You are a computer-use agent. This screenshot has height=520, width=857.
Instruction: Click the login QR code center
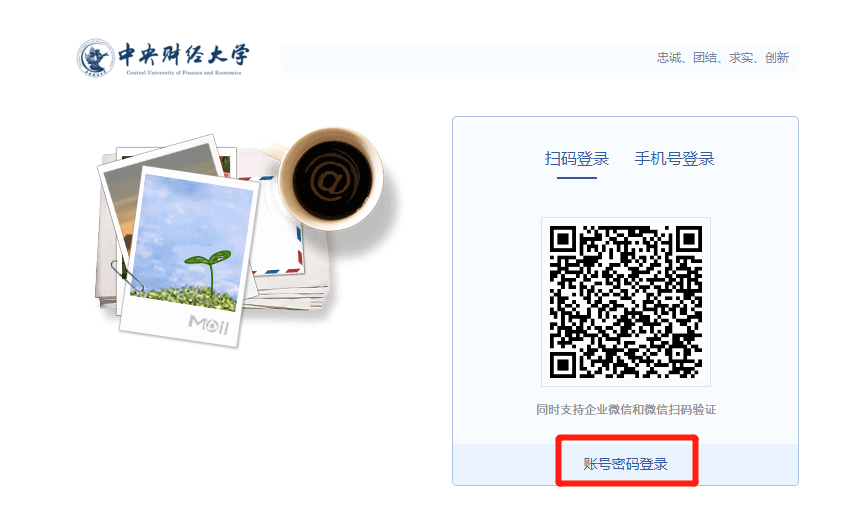pos(626,302)
